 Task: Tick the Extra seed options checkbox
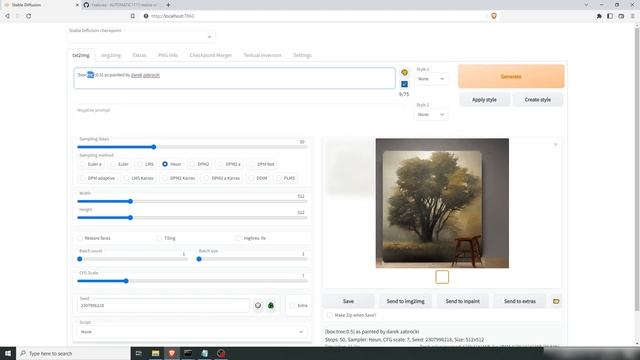tap(292, 305)
